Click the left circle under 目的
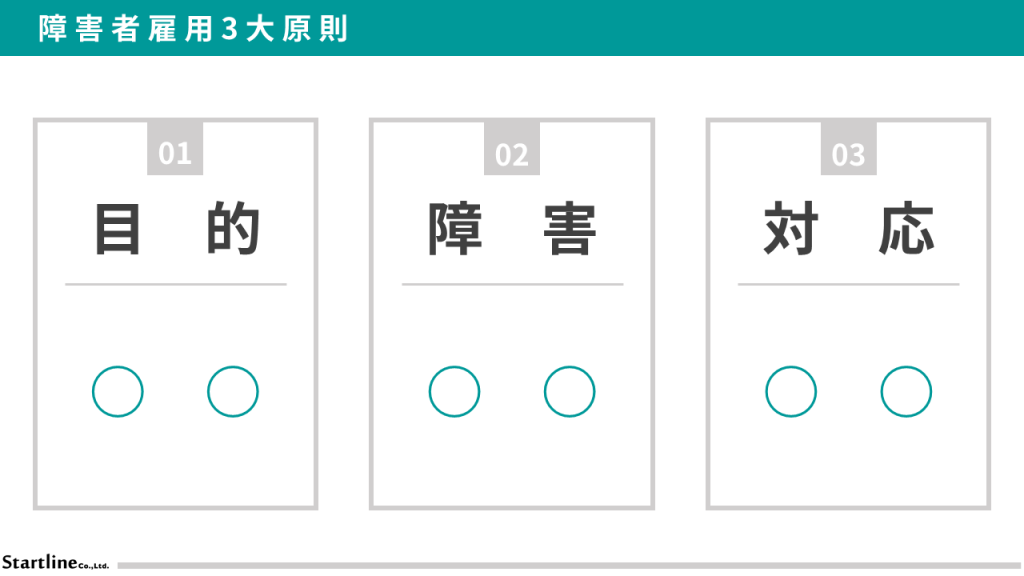Image resolution: width=1024 pixels, height=576 pixels. point(118,391)
